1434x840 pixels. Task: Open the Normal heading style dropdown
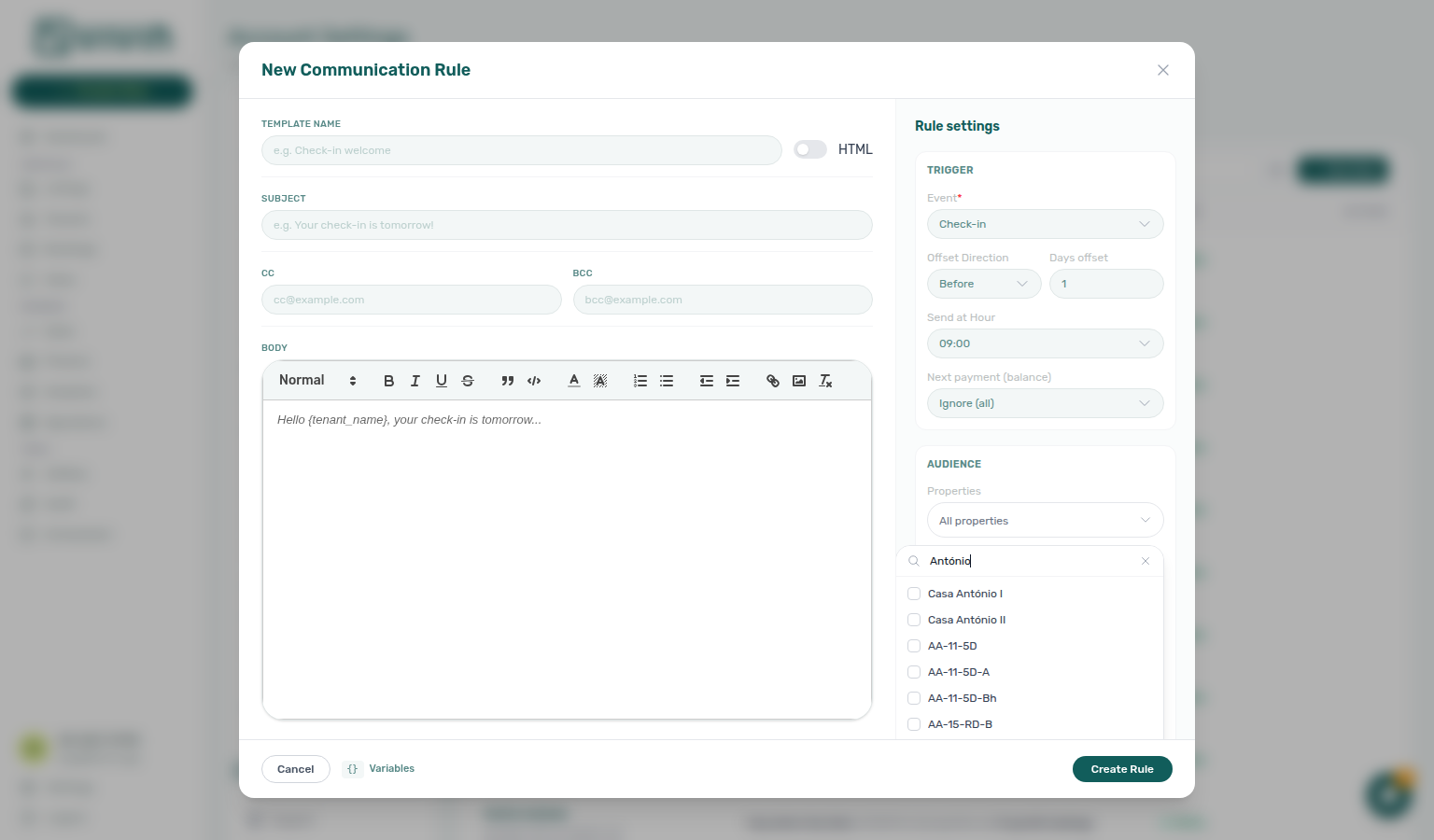pos(317,381)
